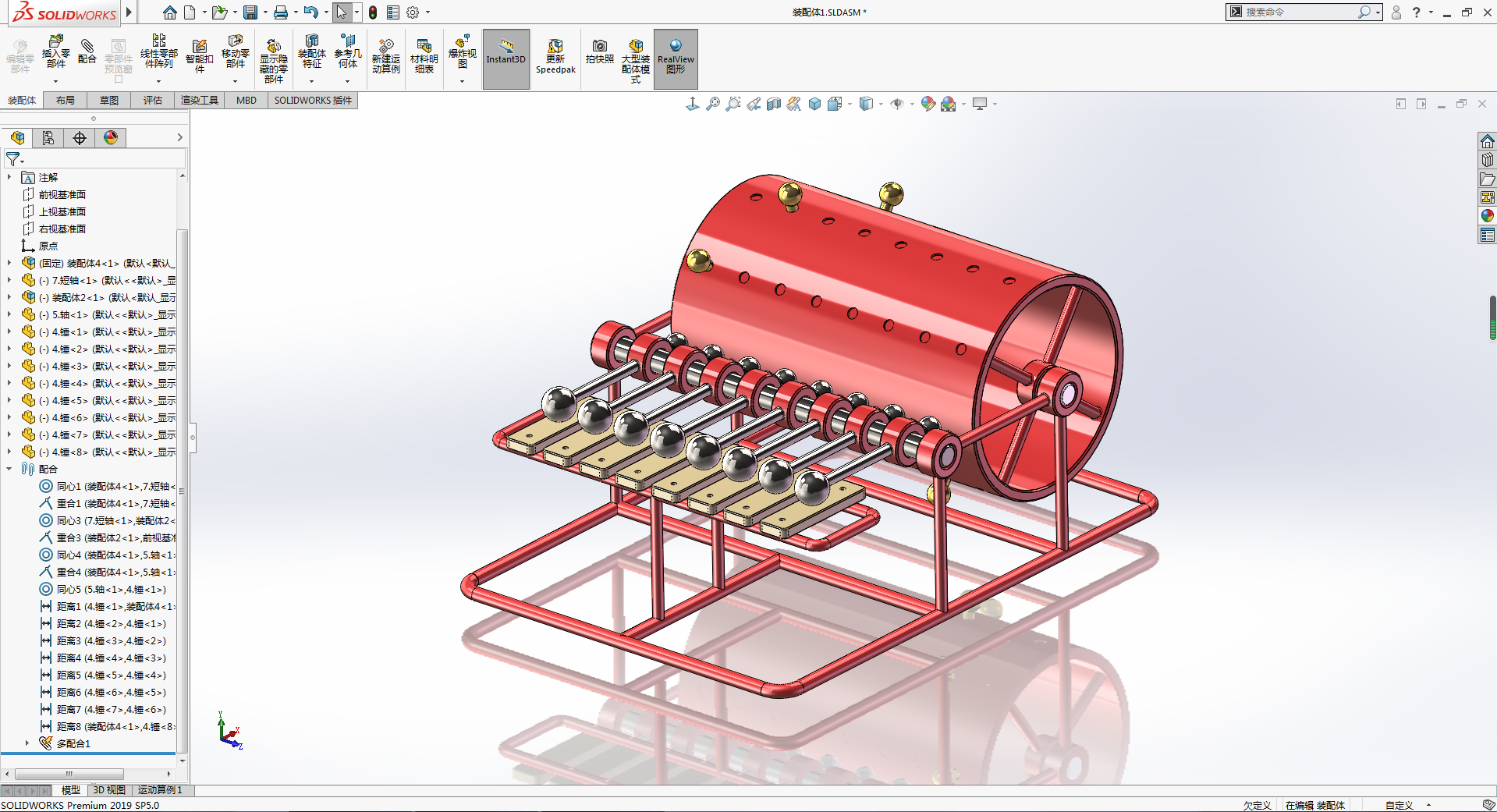The width and height of the screenshot is (1497, 812).
Task: Select mate 同心1 in the tree
Action: tap(107, 487)
